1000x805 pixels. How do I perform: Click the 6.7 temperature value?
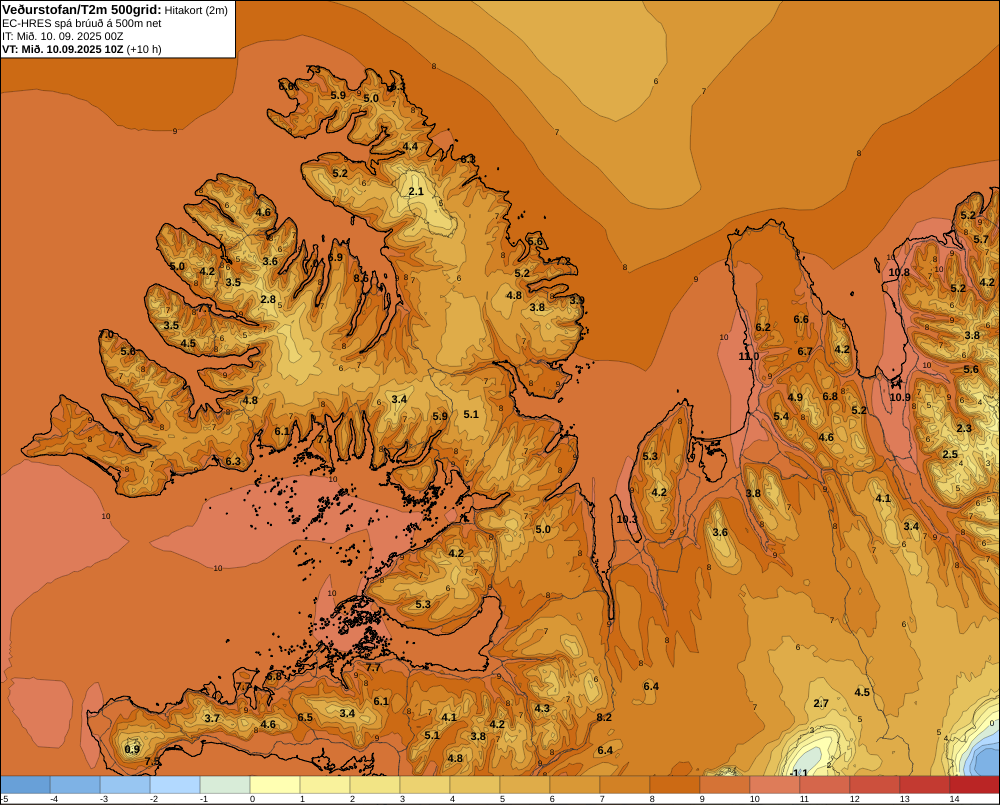point(805,351)
